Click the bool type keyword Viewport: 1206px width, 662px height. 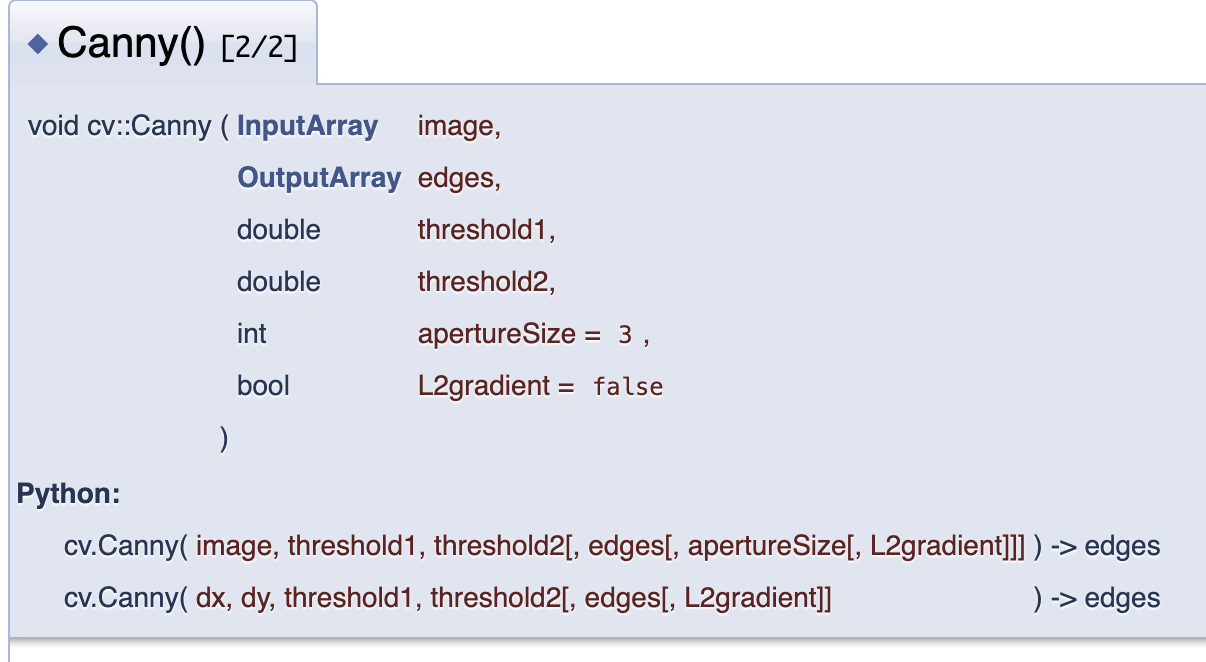coord(262,386)
